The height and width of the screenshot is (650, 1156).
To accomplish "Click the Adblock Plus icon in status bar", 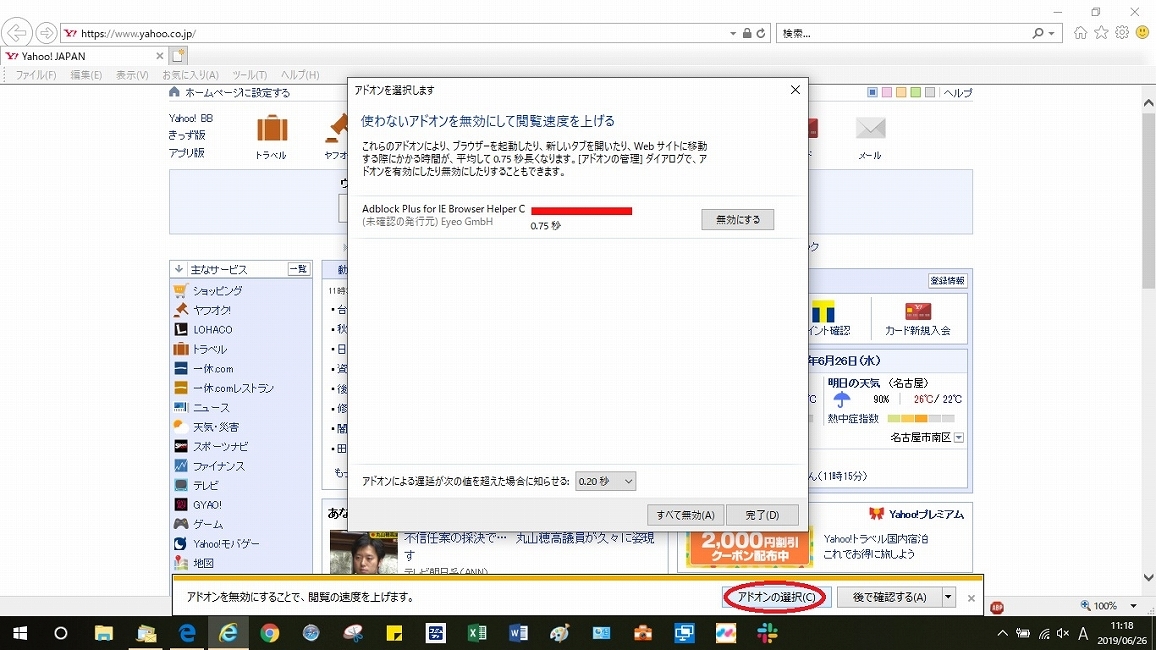I will coord(997,607).
